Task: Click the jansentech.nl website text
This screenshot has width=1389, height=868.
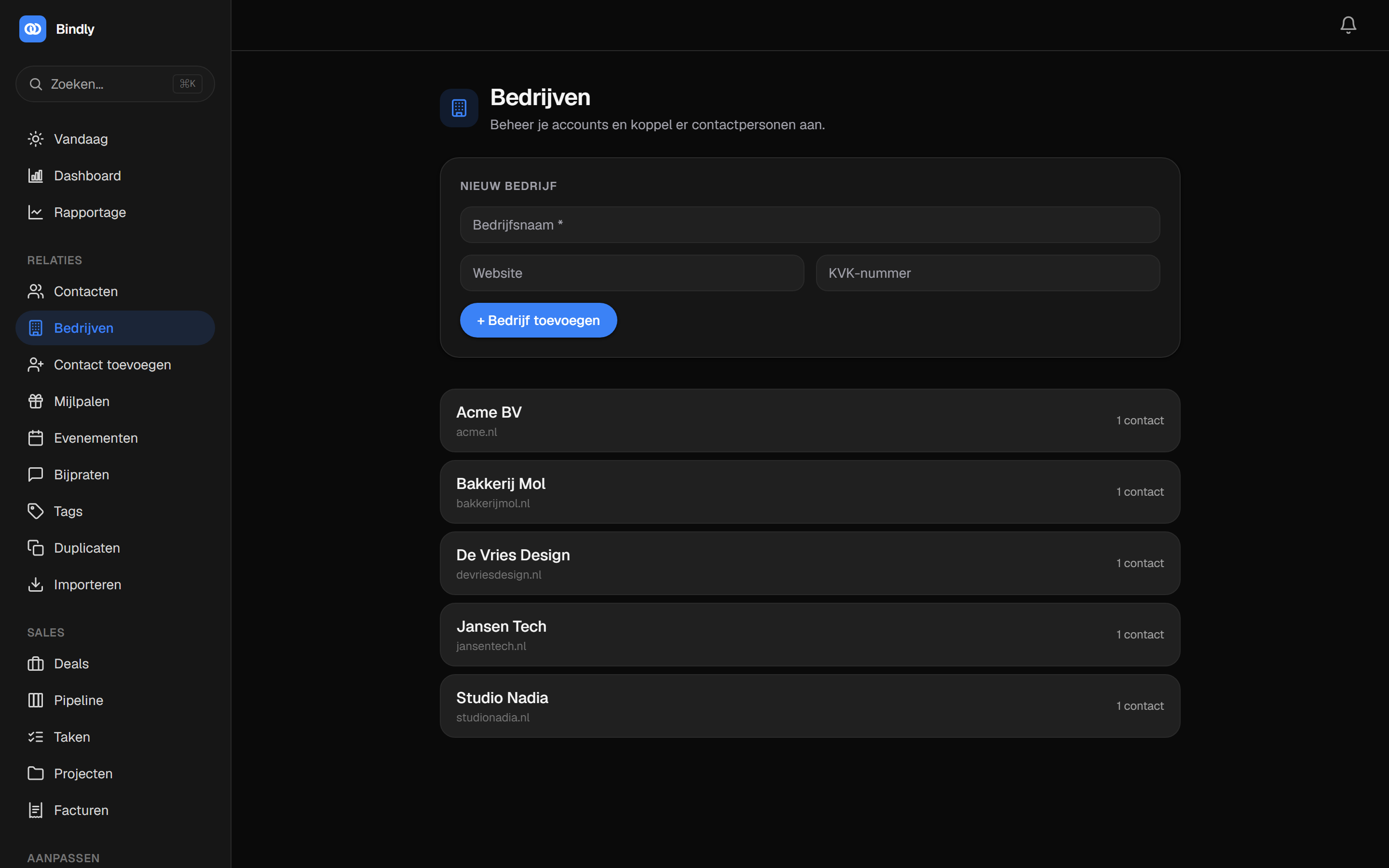Action: [x=491, y=646]
